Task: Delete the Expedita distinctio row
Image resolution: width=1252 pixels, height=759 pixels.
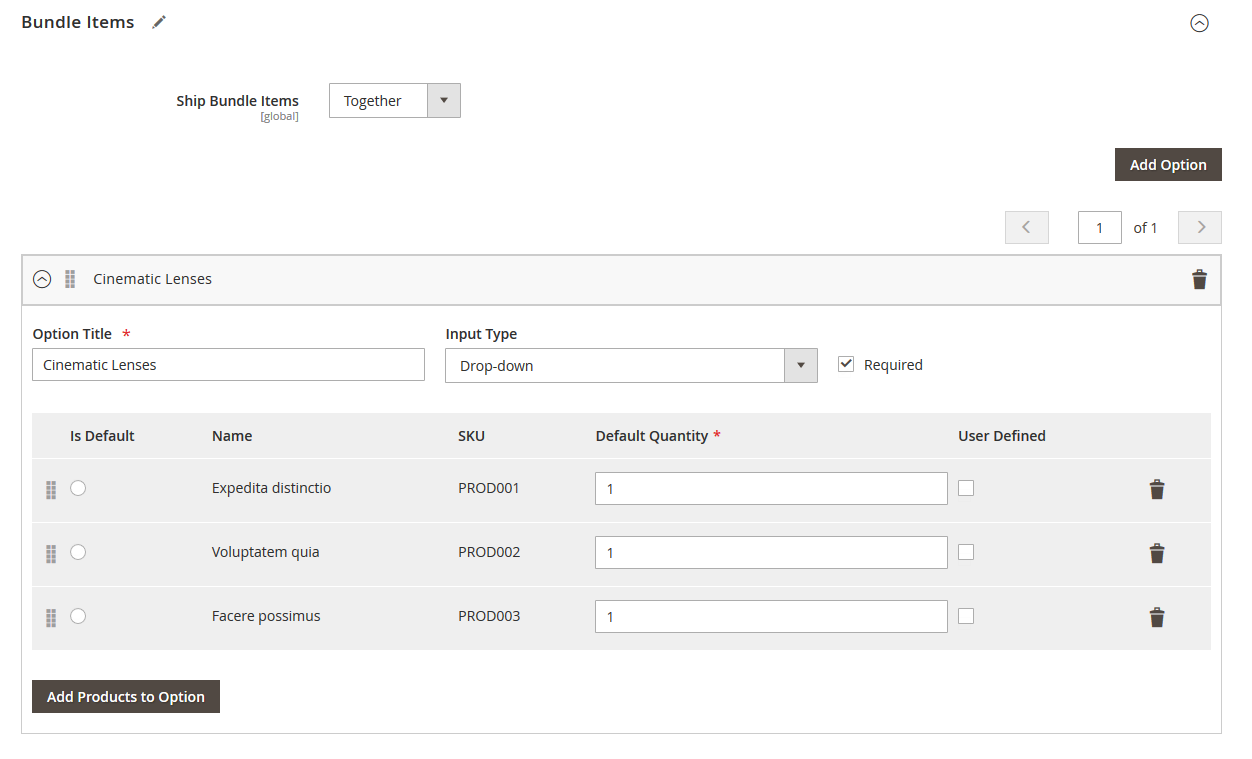Action: [x=1157, y=489]
